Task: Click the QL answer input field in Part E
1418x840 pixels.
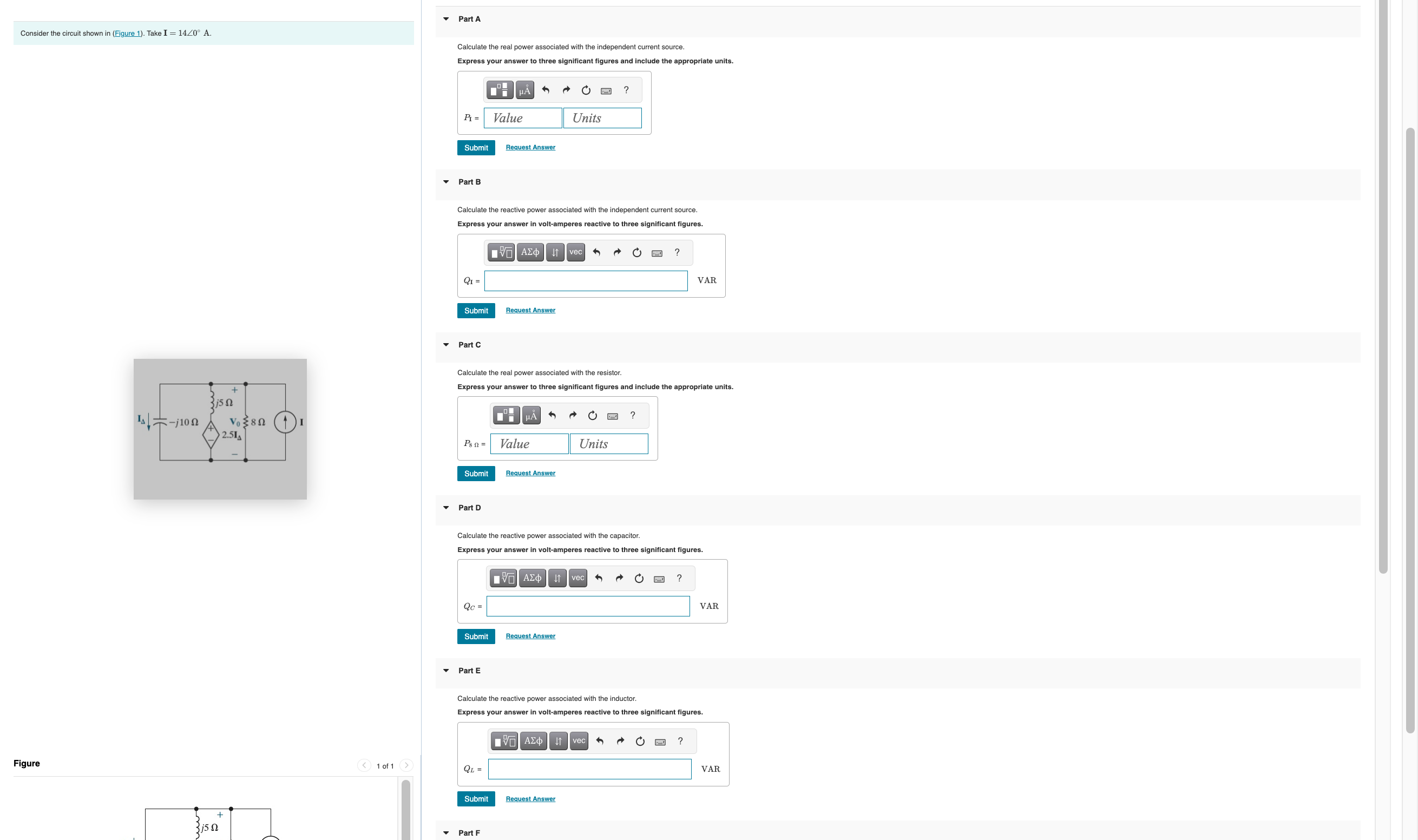Action: click(589, 769)
